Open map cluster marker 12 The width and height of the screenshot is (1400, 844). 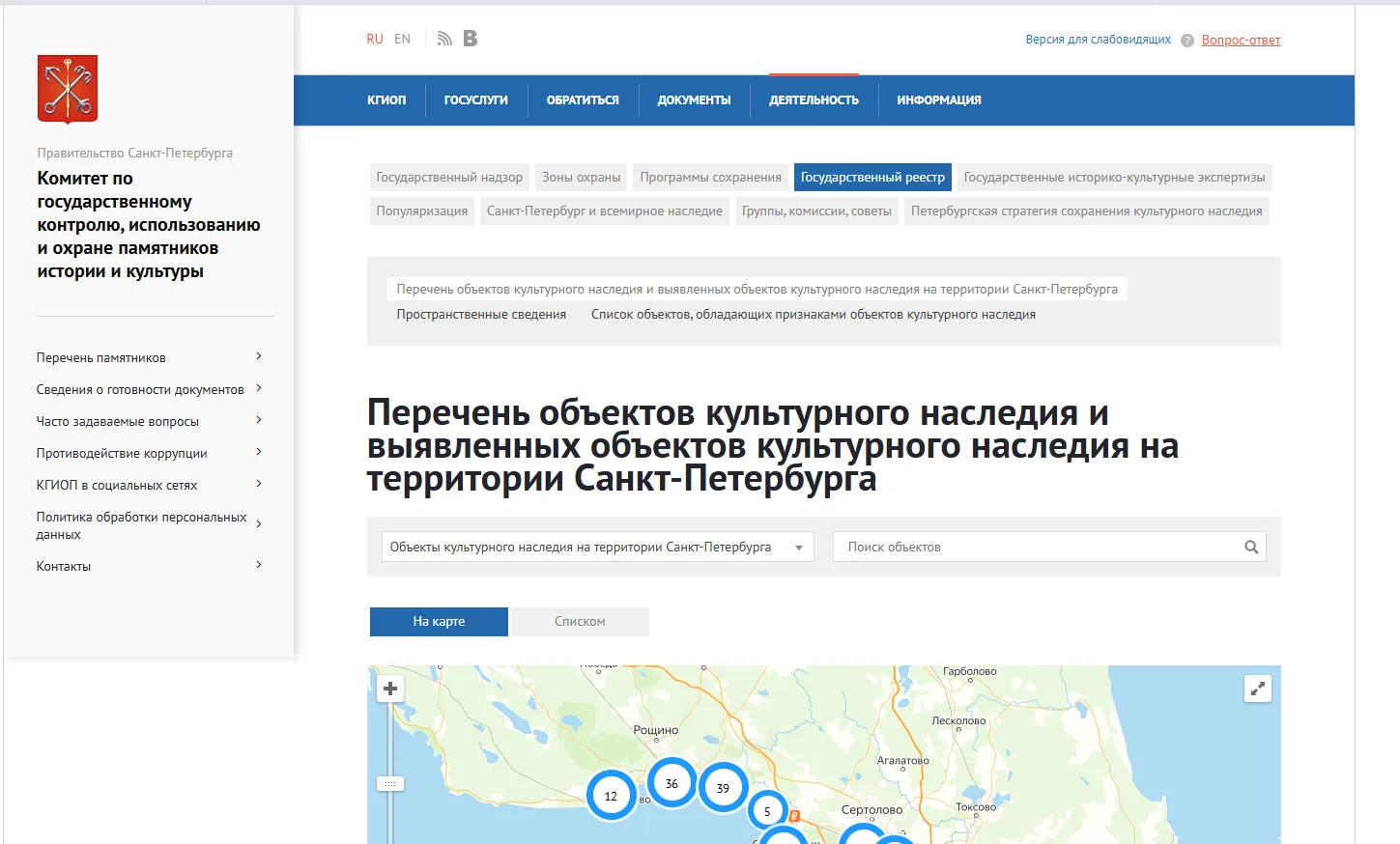pyautogui.click(x=611, y=796)
